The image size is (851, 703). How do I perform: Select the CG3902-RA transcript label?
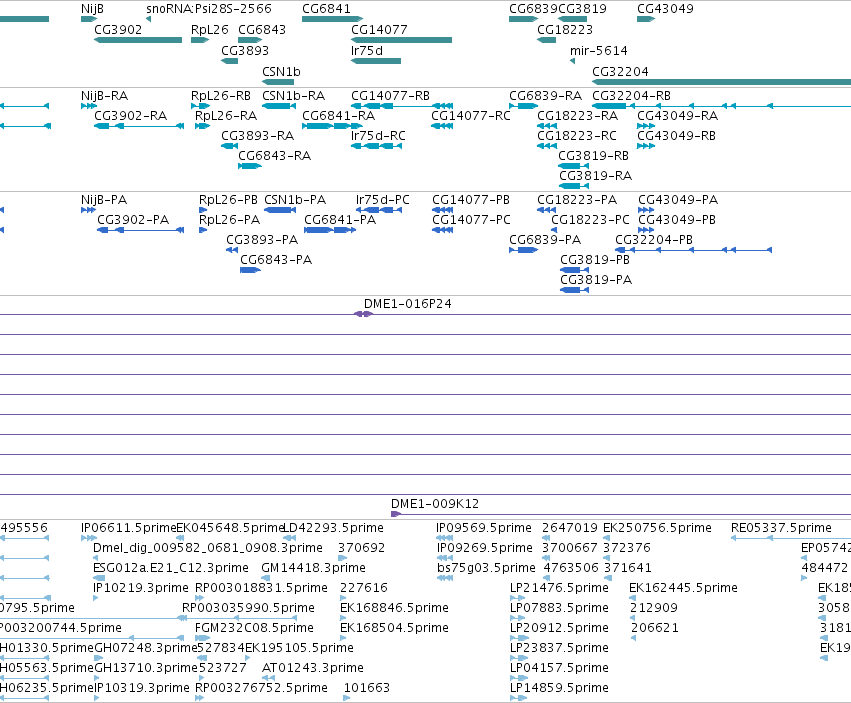click(131, 116)
